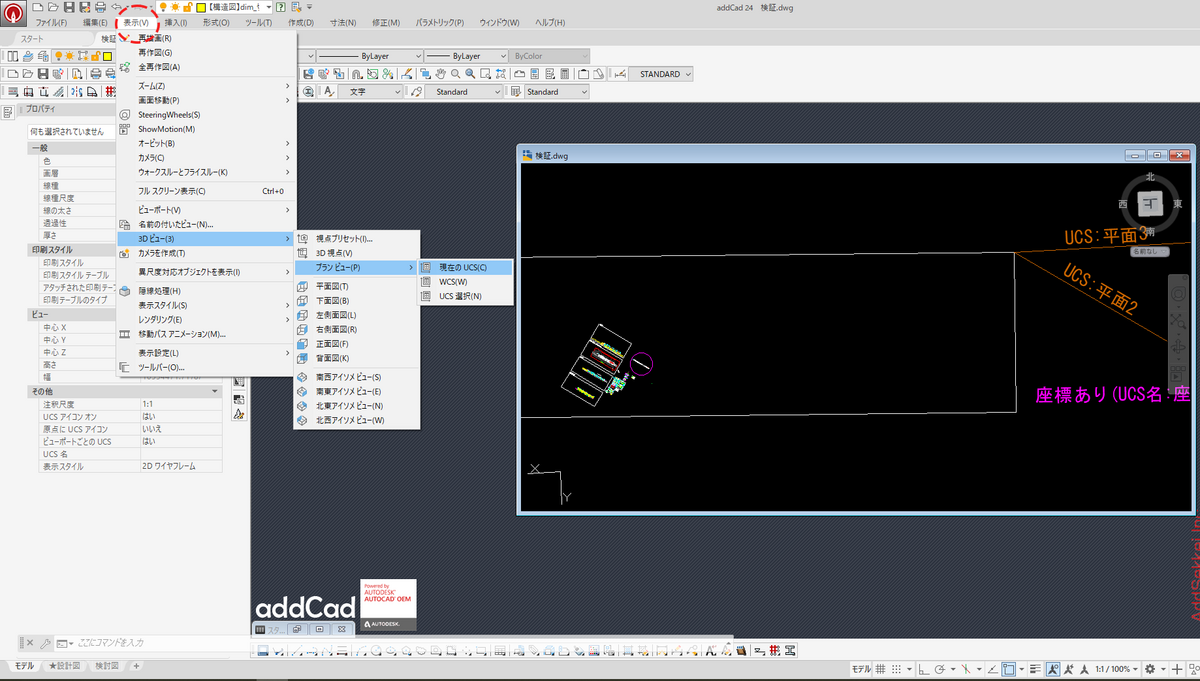Choose UCS 選択(N) in plan view submenu
1200x681 pixels.
pyautogui.click(x=466, y=296)
